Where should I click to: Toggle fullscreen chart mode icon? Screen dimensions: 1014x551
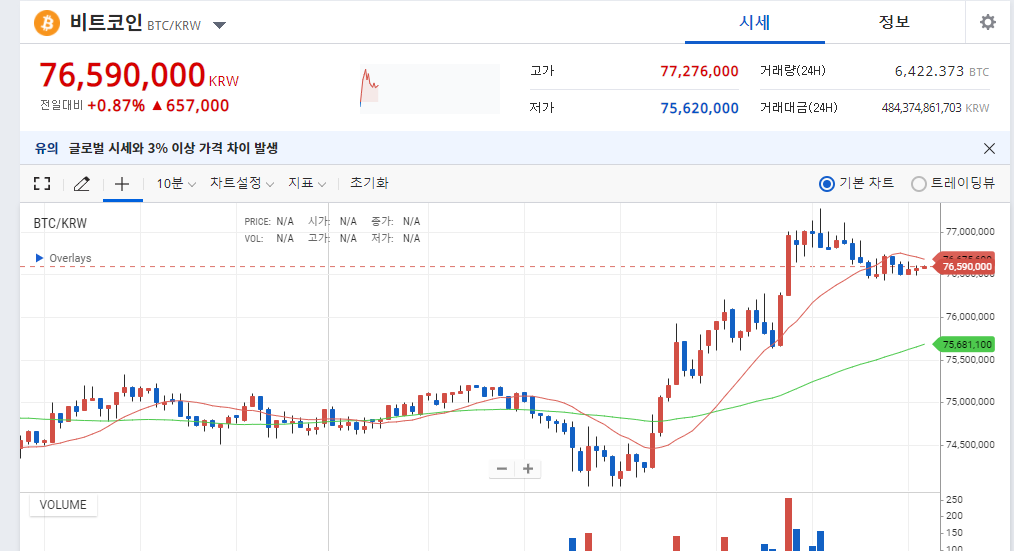tap(42, 184)
